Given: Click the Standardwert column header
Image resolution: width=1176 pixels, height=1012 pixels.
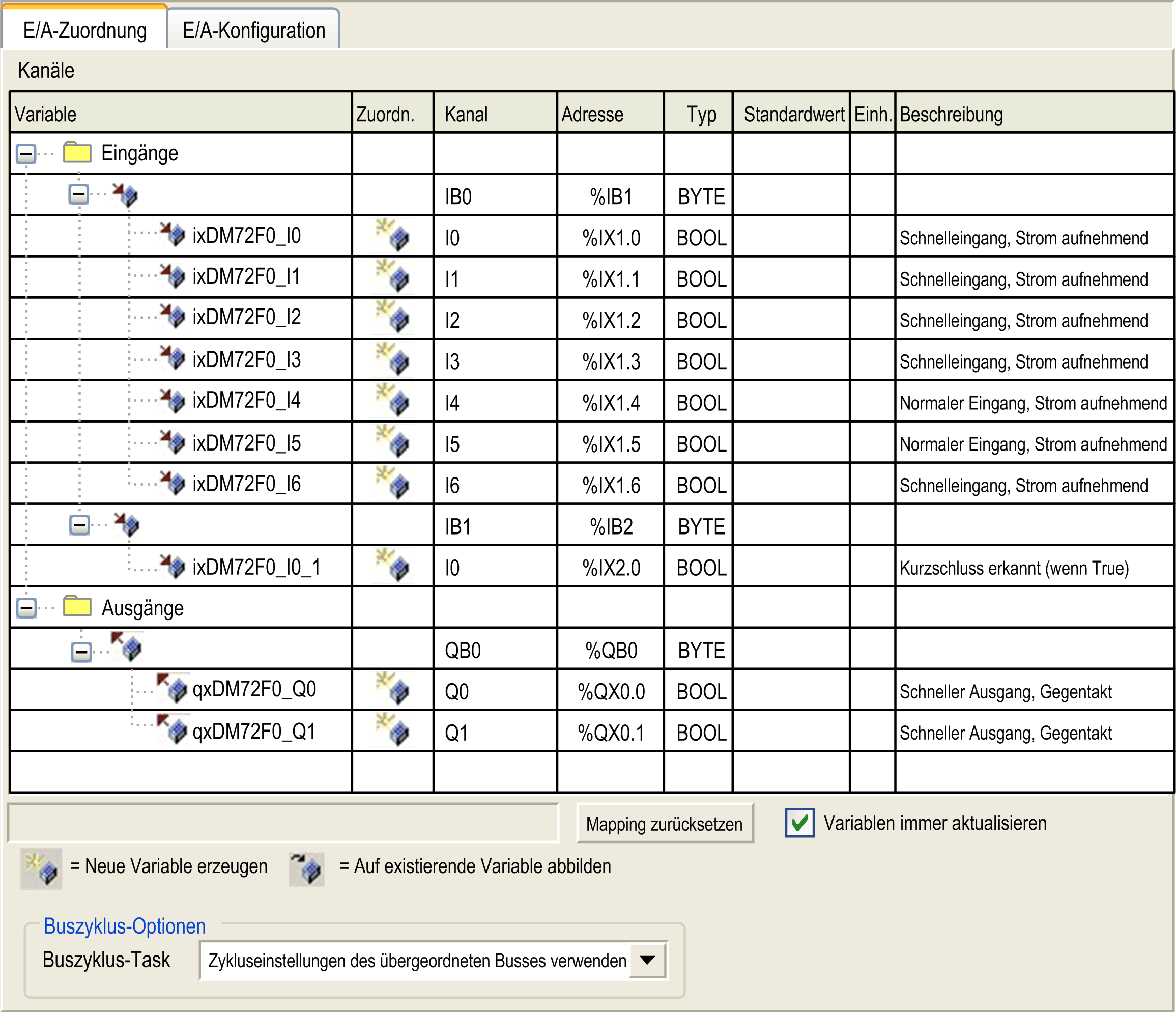Looking at the screenshot, I should 791,114.
